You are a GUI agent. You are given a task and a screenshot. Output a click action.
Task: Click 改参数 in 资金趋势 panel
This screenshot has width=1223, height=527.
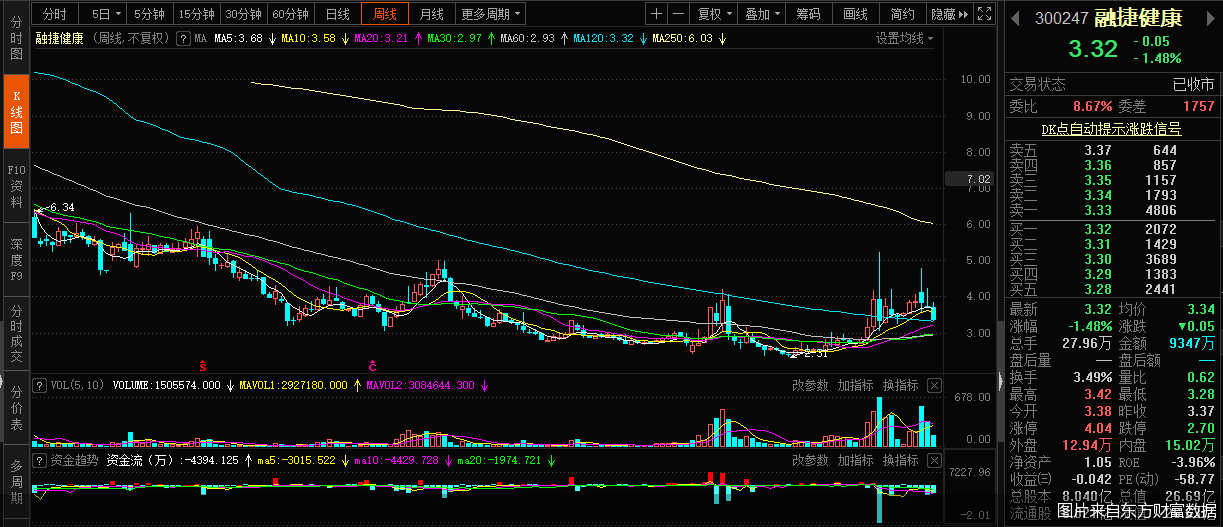pos(811,461)
